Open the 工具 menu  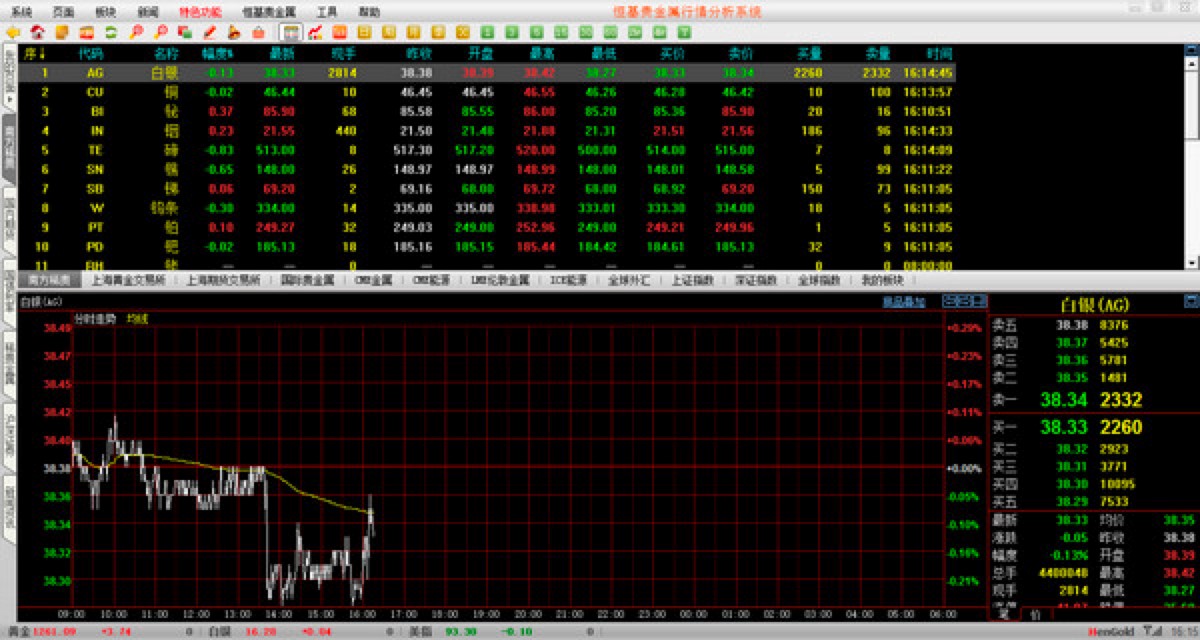[327, 12]
